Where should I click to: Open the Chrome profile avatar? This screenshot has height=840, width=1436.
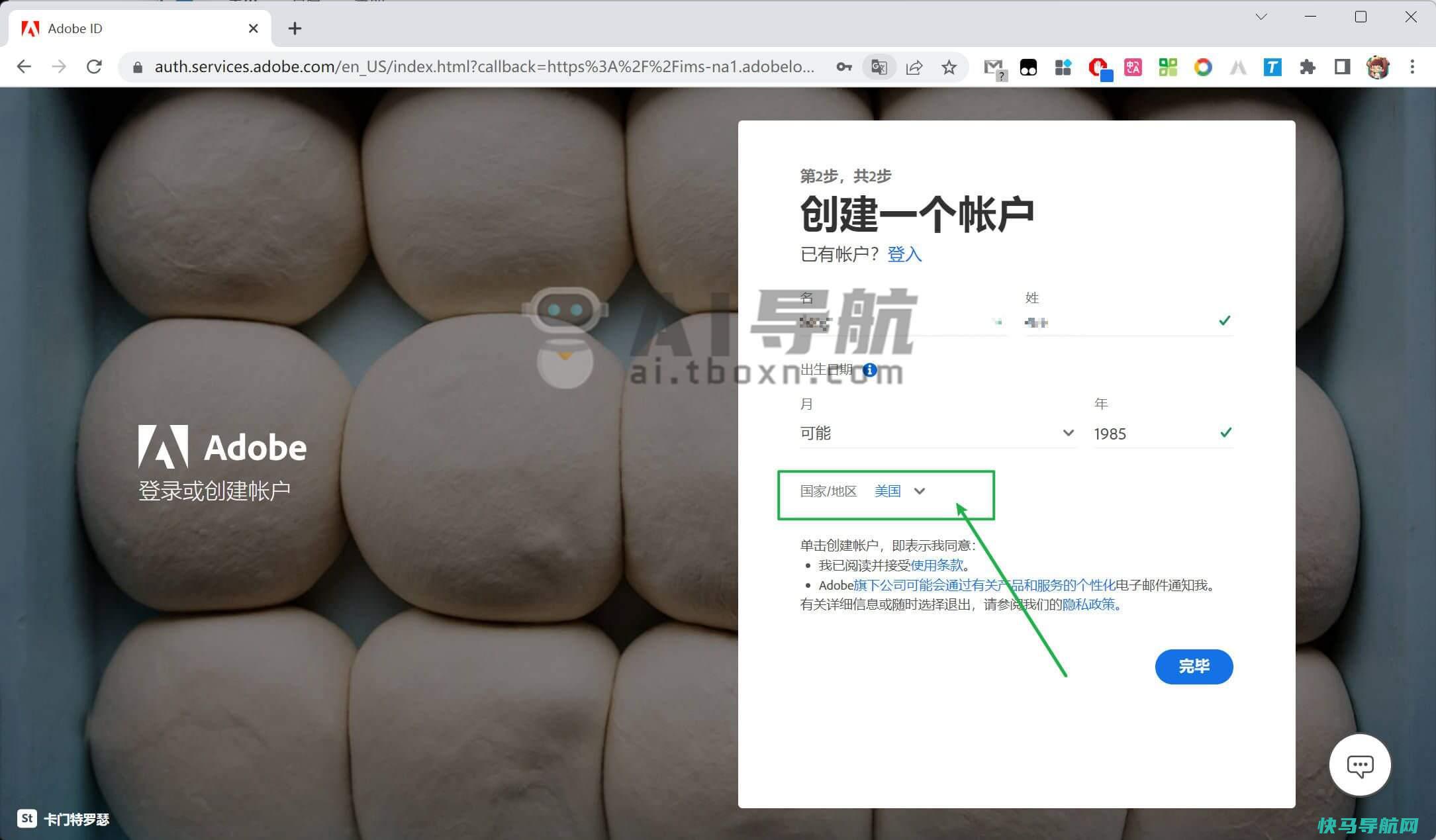pyautogui.click(x=1378, y=67)
